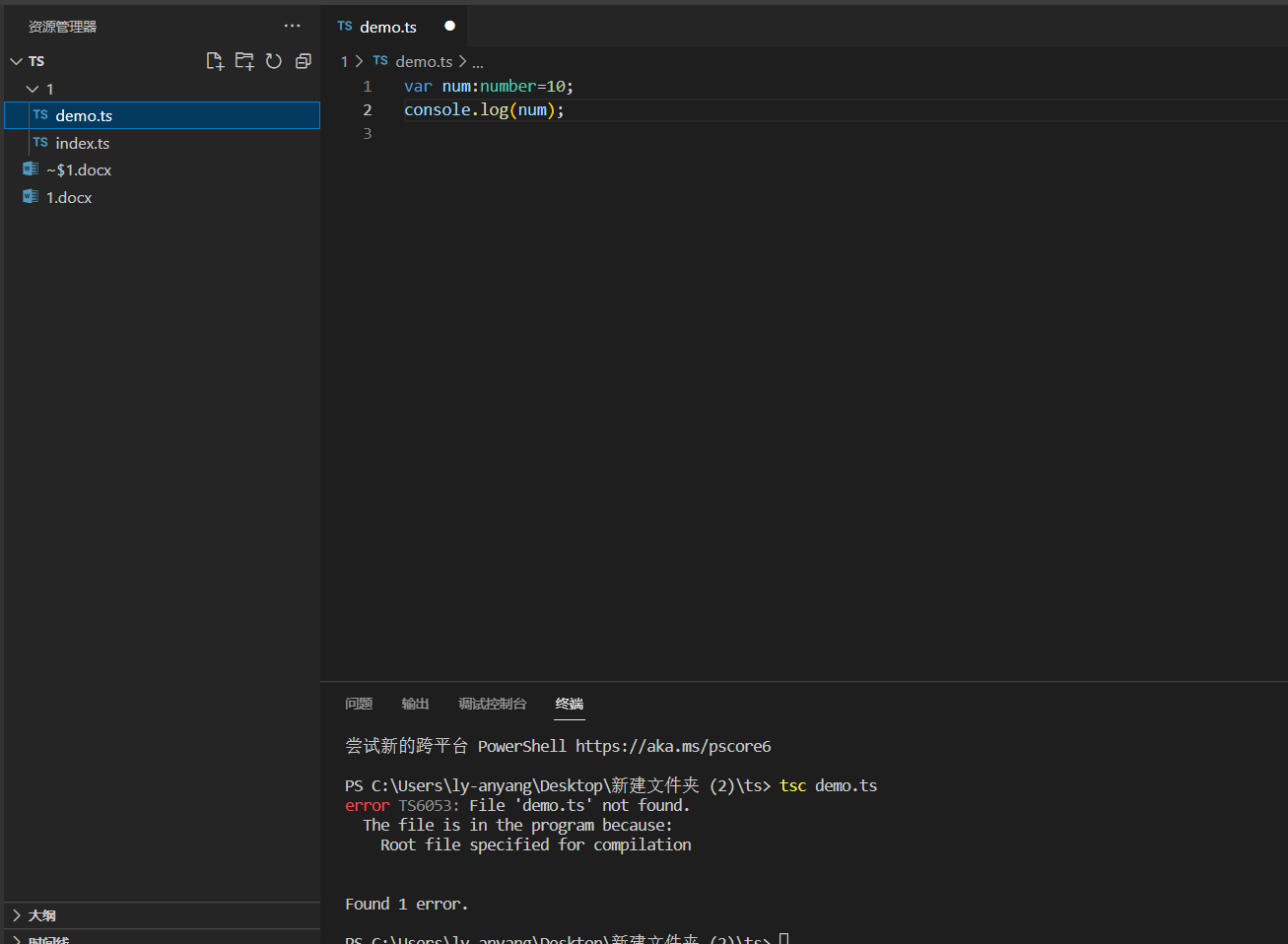Screen dimensions: 1288x944
Task: Open index.ts from the file tree
Action: [x=162, y=143]
